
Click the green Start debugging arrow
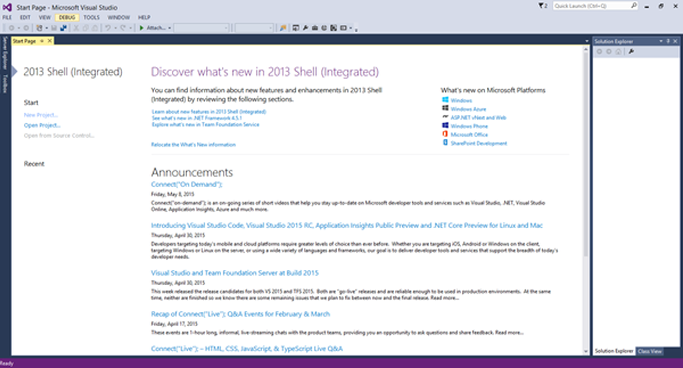click(142, 28)
